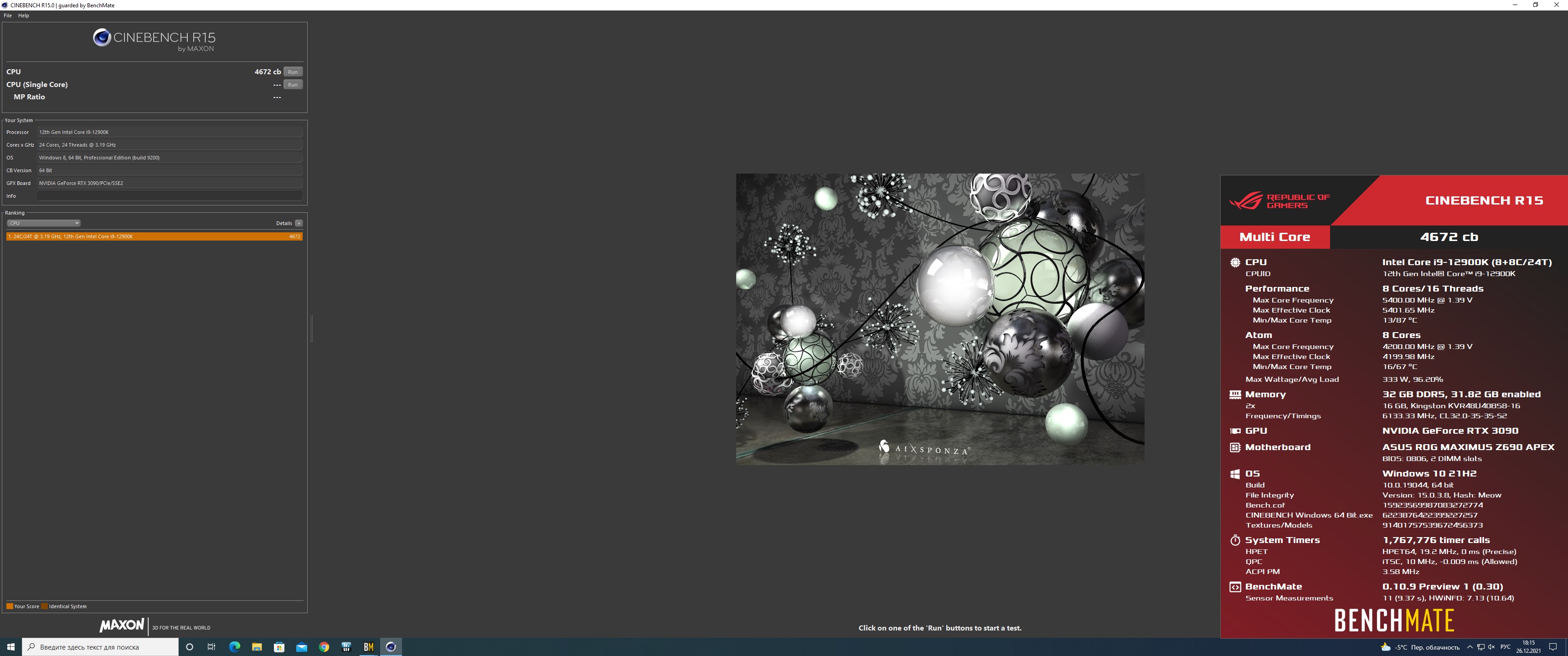
Task: Run the CPU multi-core test
Action: [293, 72]
